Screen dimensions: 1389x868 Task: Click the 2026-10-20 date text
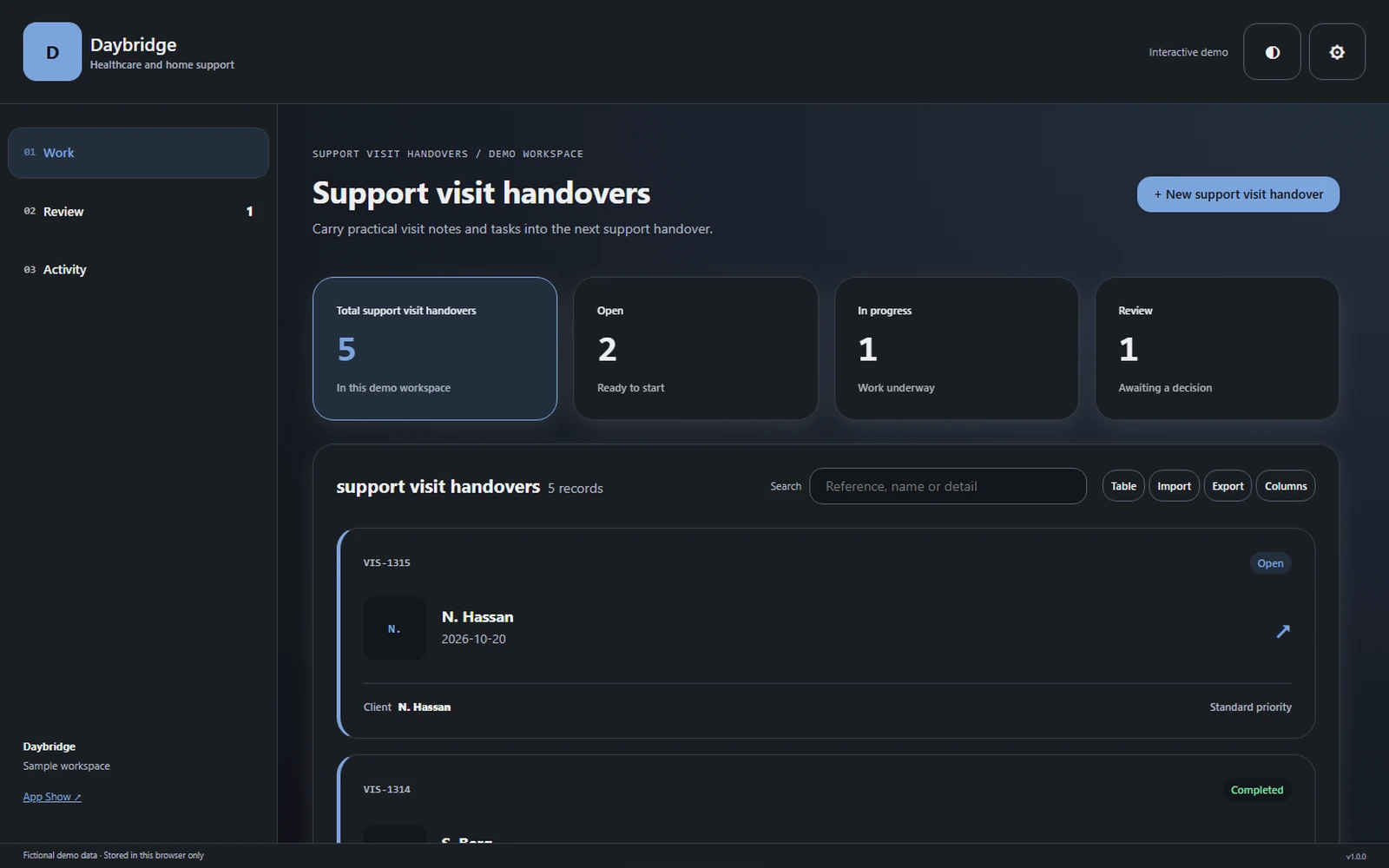coord(473,639)
